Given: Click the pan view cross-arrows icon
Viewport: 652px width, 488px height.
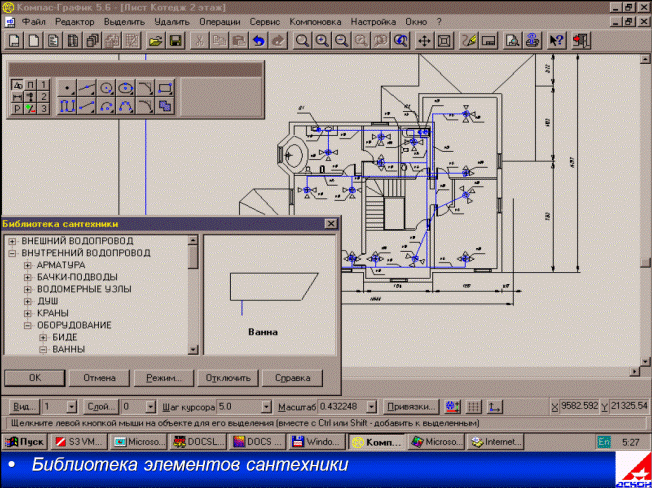Looking at the screenshot, I should tap(424, 41).
